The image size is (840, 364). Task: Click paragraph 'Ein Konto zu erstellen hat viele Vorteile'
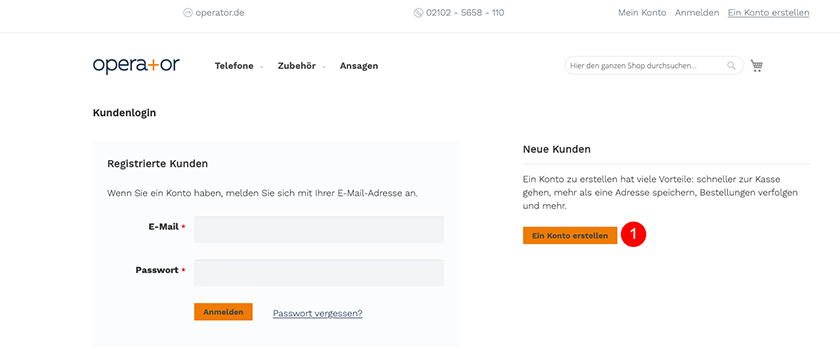tap(661, 192)
